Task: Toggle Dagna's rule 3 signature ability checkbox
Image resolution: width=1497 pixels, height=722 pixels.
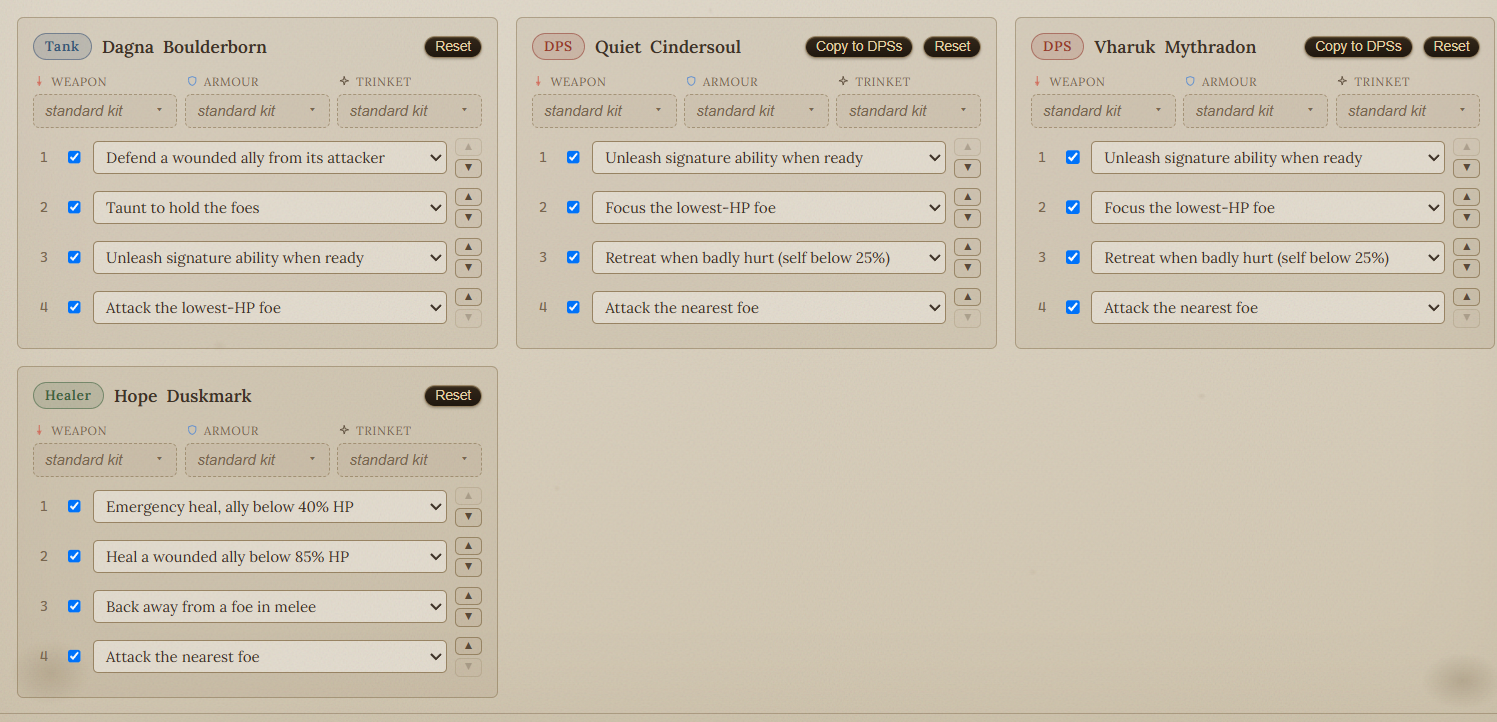Action: point(74,257)
